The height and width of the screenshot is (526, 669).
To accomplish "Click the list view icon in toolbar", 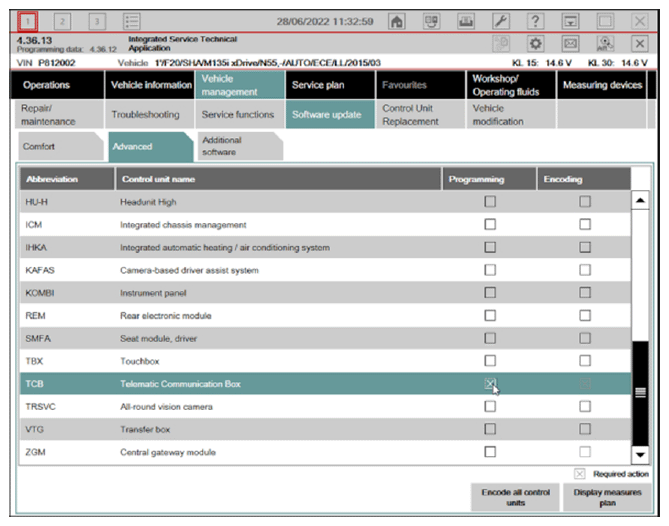I will pyautogui.click(x=131, y=21).
